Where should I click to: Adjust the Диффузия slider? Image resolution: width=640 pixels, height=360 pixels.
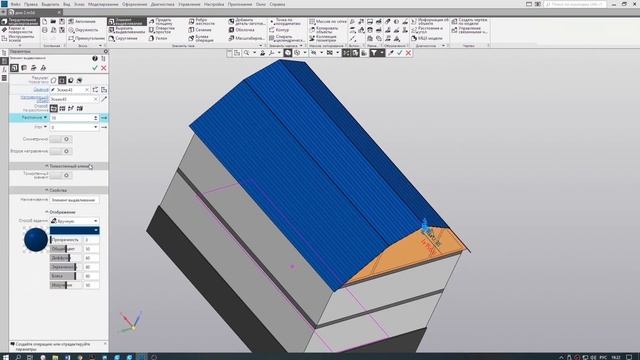tap(66, 258)
